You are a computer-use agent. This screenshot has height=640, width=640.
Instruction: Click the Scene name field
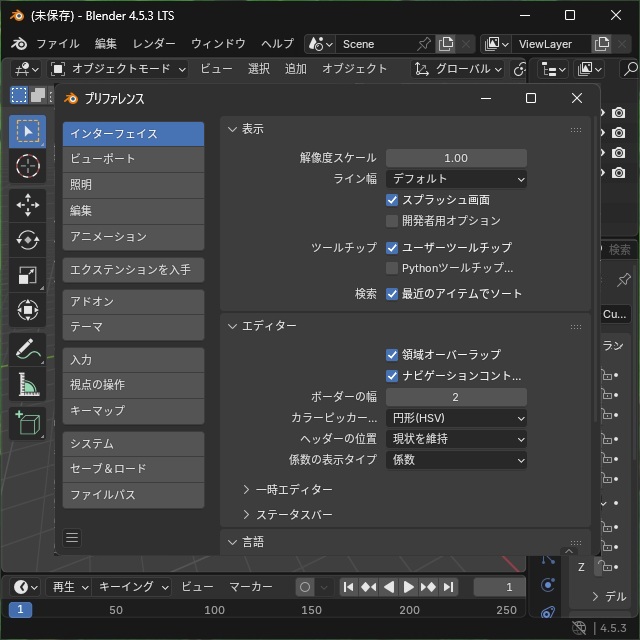[375, 44]
